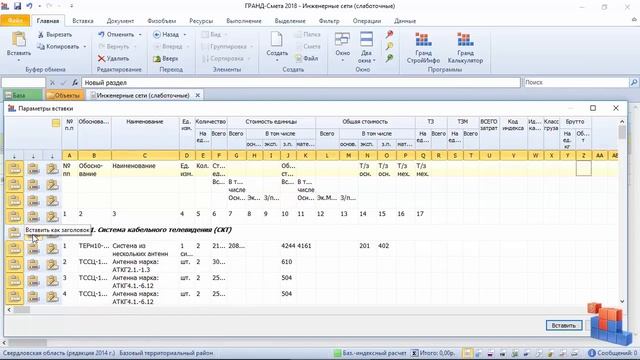This screenshot has width=640, height=360.
Task: Open the dropdown arrow under ribbon Вставить
Action: click(18, 60)
